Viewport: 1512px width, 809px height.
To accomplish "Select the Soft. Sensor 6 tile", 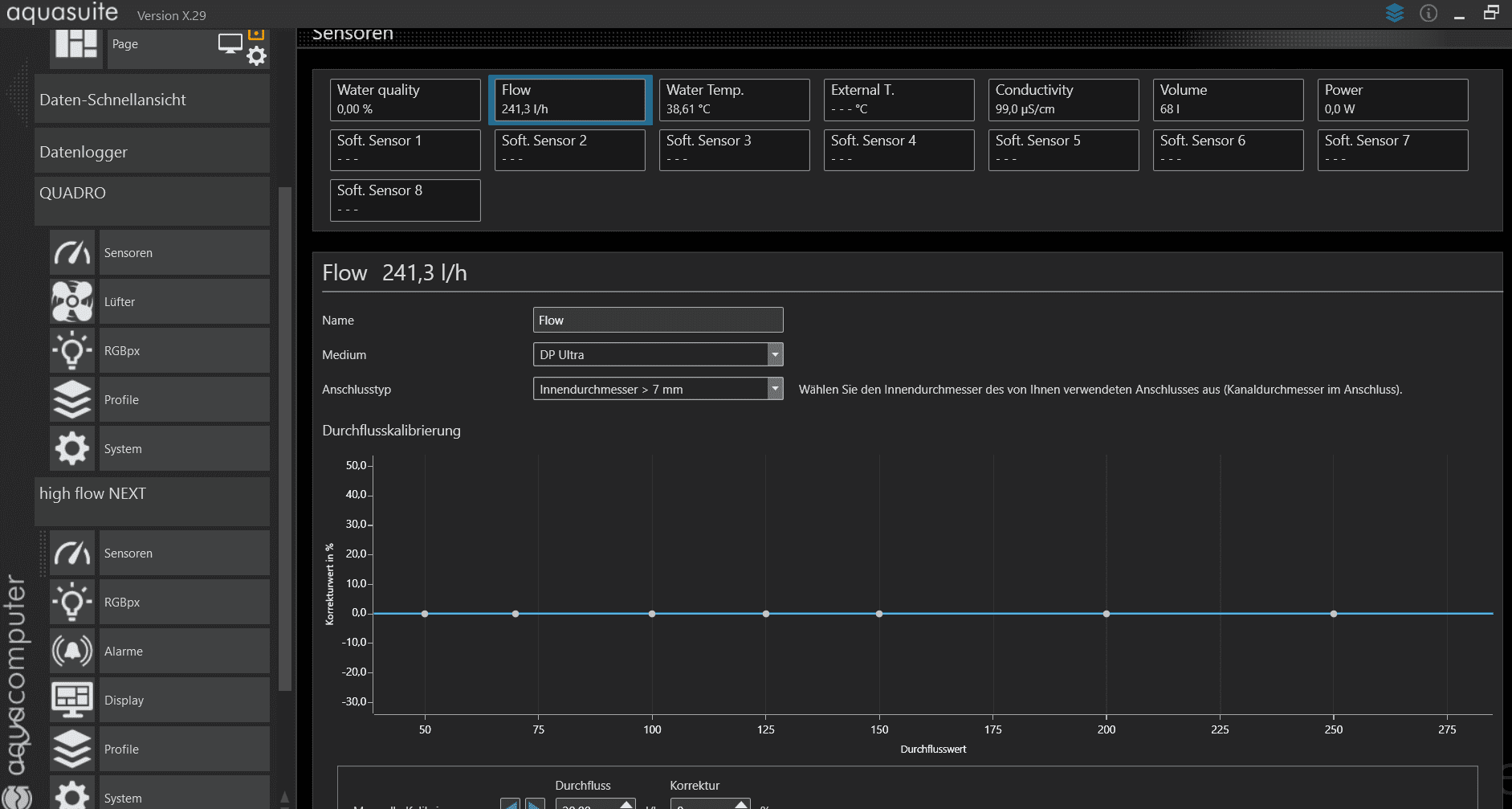I will [1229, 150].
